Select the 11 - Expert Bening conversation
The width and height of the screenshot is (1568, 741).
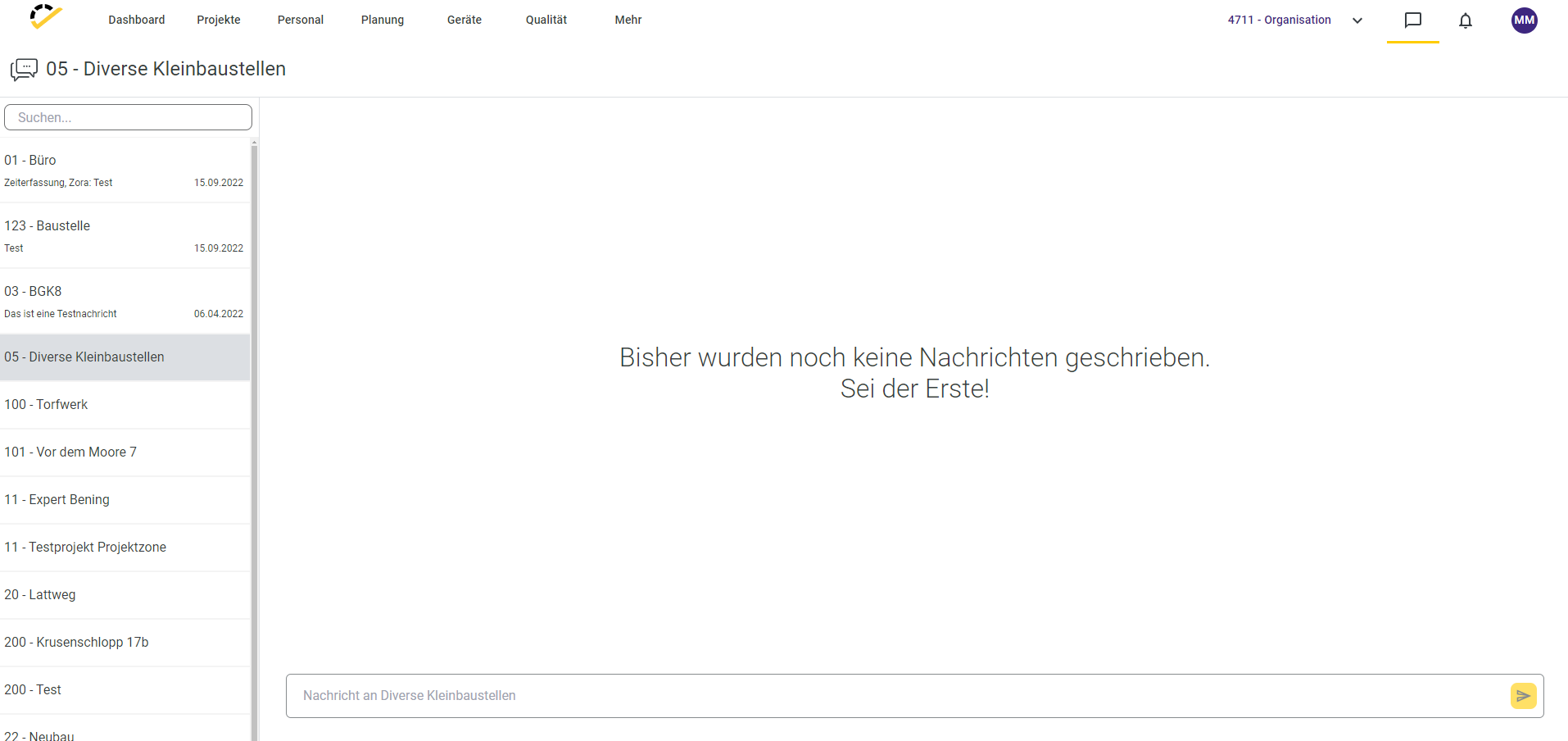[x=125, y=500]
